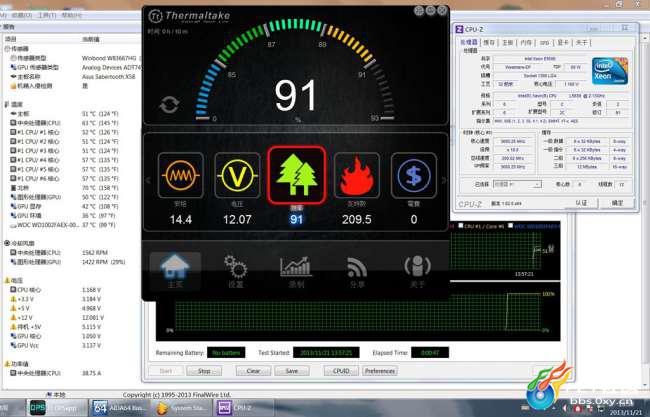Collapse the power values group in AIDA64
This screenshot has height=417, width=650.
(x=7, y=364)
